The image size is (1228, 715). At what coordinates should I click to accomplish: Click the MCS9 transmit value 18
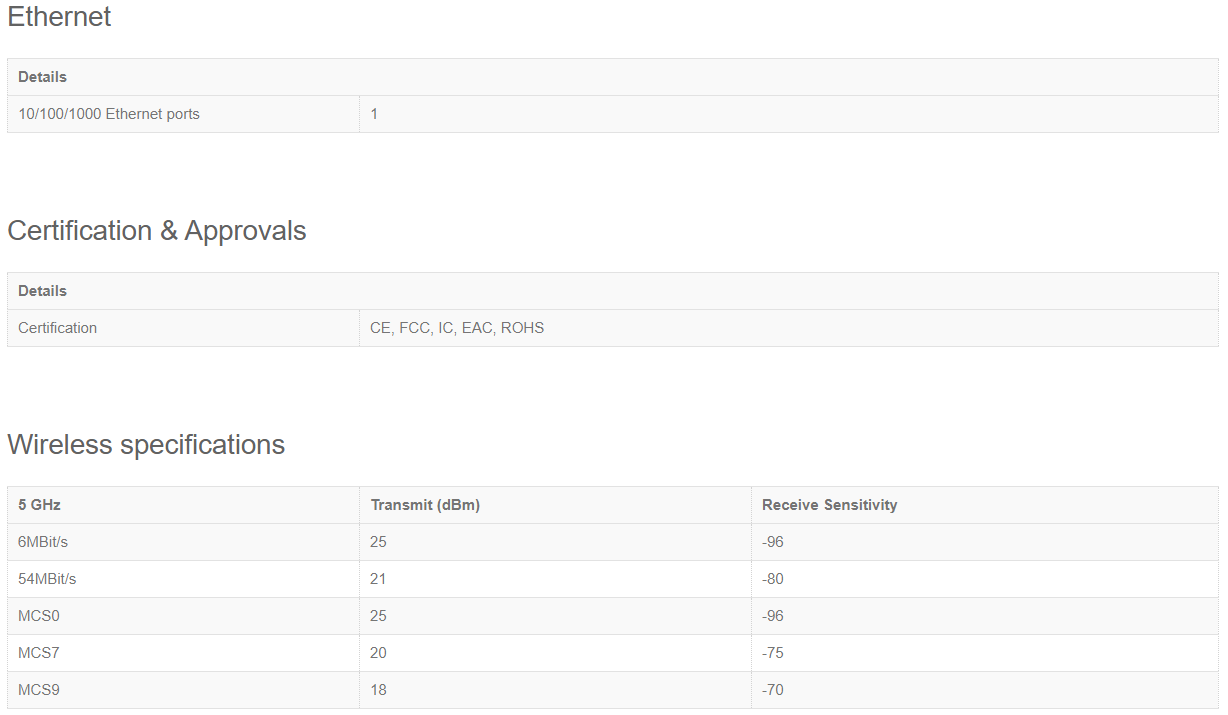[x=378, y=690]
